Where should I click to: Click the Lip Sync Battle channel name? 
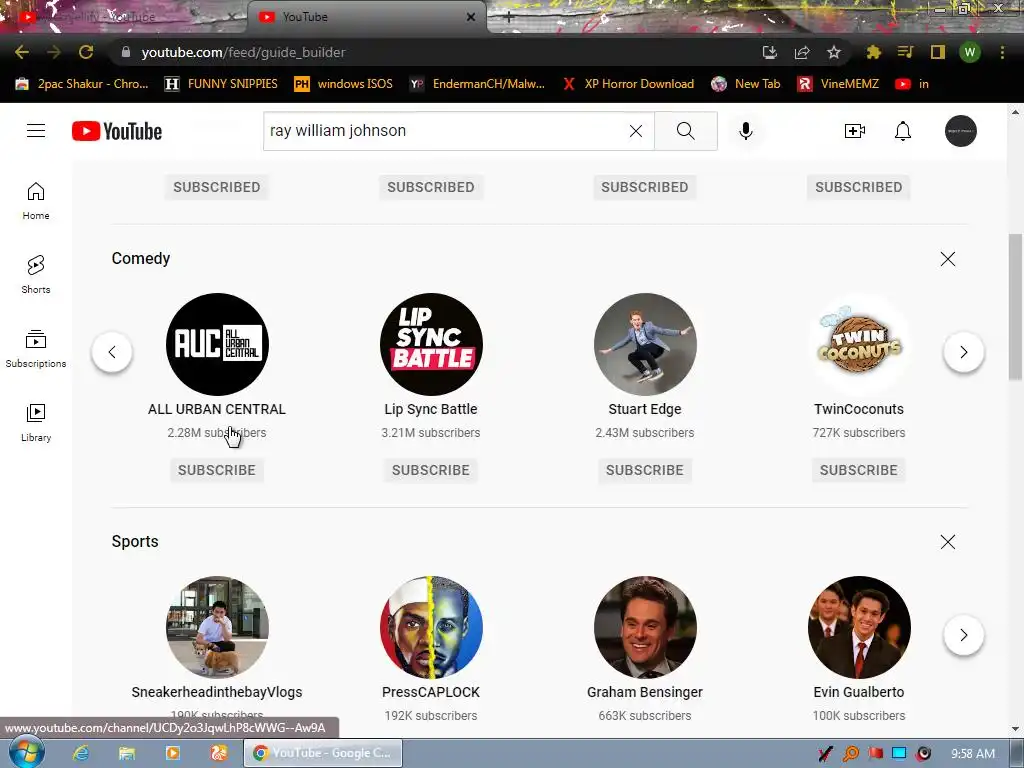coord(431,409)
